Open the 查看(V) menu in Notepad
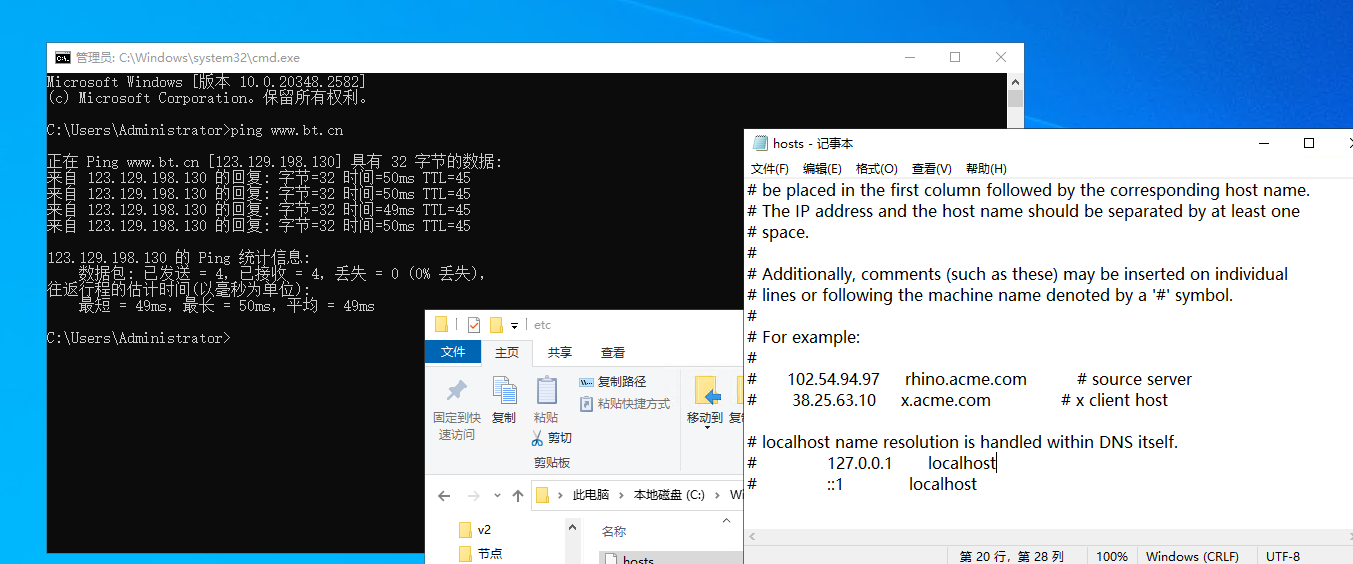 point(931,169)
